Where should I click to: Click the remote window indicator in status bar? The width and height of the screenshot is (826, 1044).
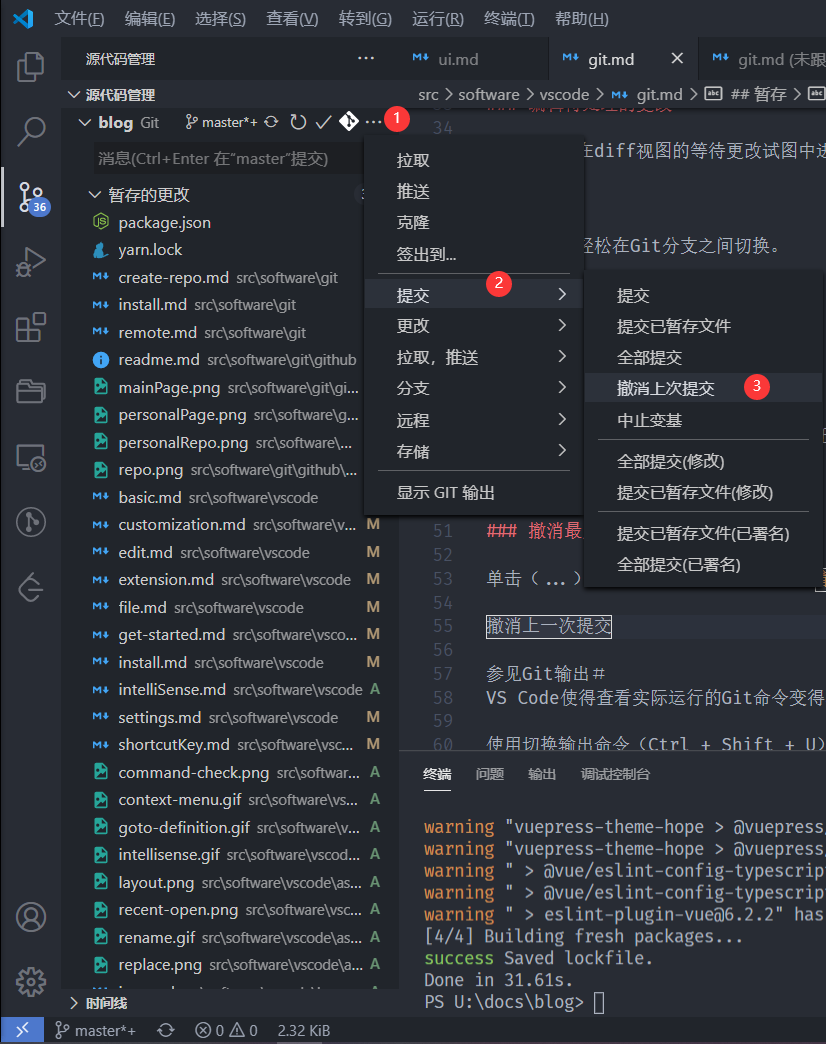[22, 1028]
